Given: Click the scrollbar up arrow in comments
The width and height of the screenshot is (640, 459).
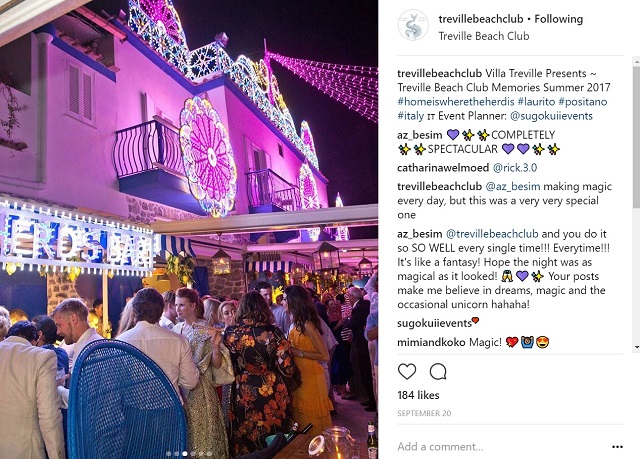Looking at the screenshot, I should point(636,62).
